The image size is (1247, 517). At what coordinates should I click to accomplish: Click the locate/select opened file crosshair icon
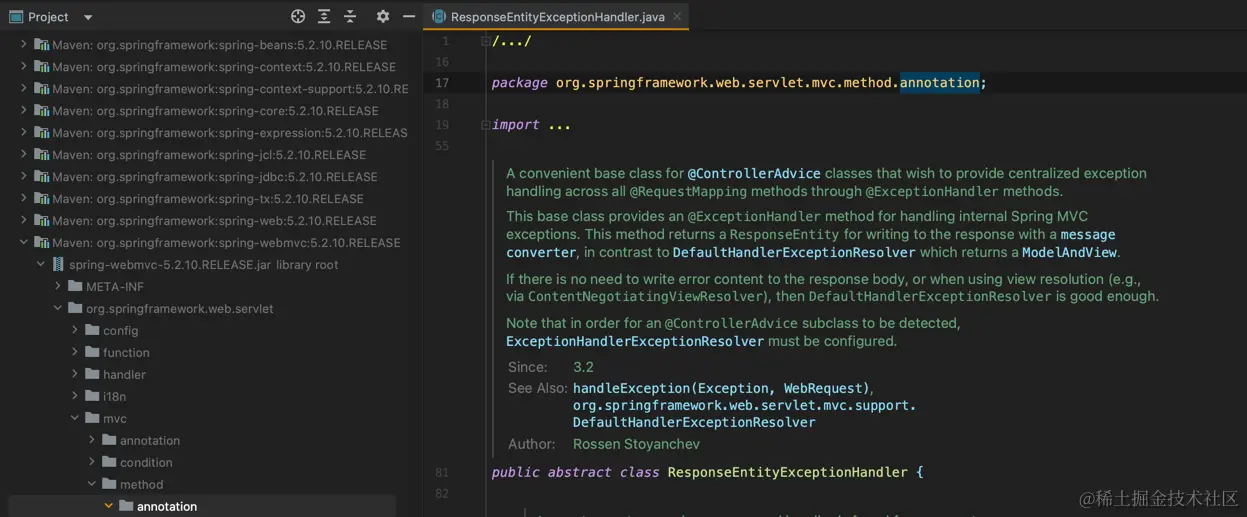click(298, 16)
